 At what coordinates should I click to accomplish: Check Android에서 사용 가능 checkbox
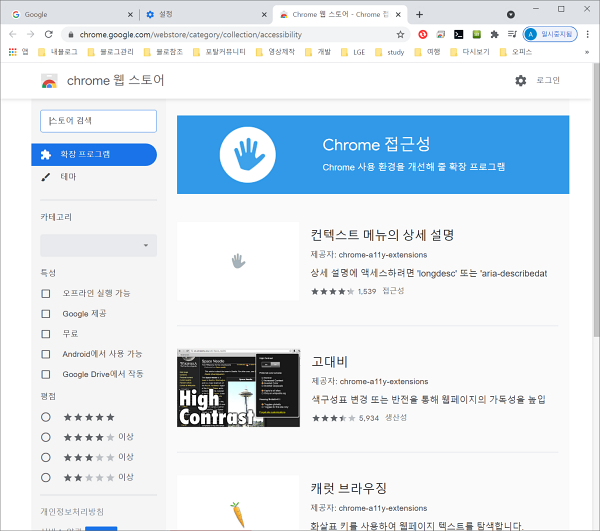pos(46,354)
